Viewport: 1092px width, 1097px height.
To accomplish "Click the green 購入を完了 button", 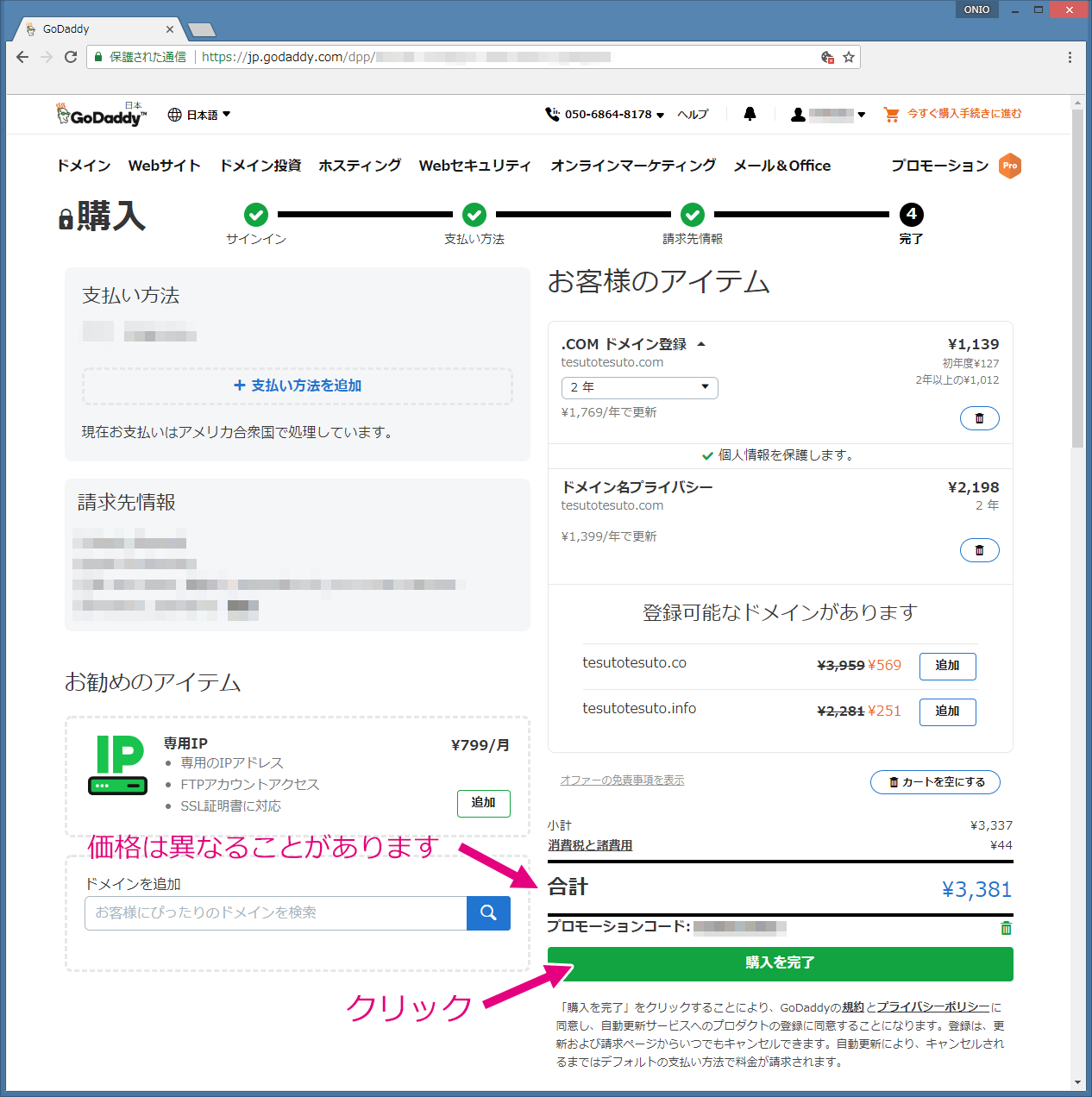I will [x=780, y=963].
